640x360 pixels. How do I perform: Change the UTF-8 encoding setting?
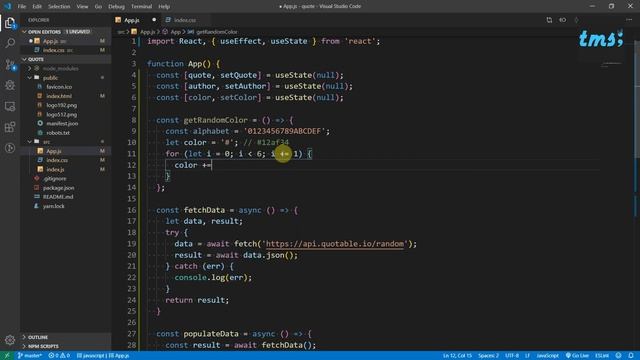(x=512, y=356)
